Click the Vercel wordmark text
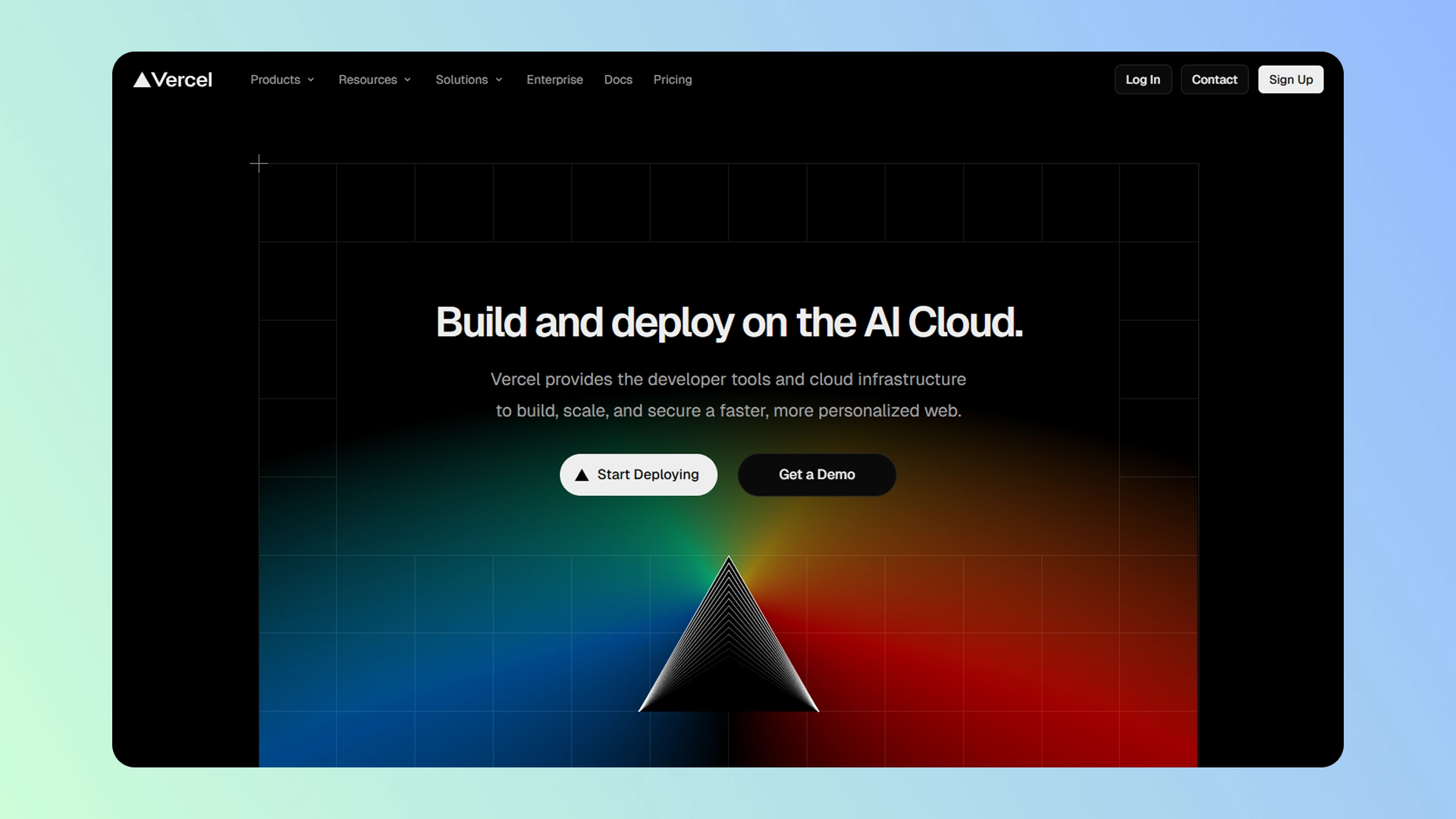This screenshot has width=1456, height=819. point(182,80)
